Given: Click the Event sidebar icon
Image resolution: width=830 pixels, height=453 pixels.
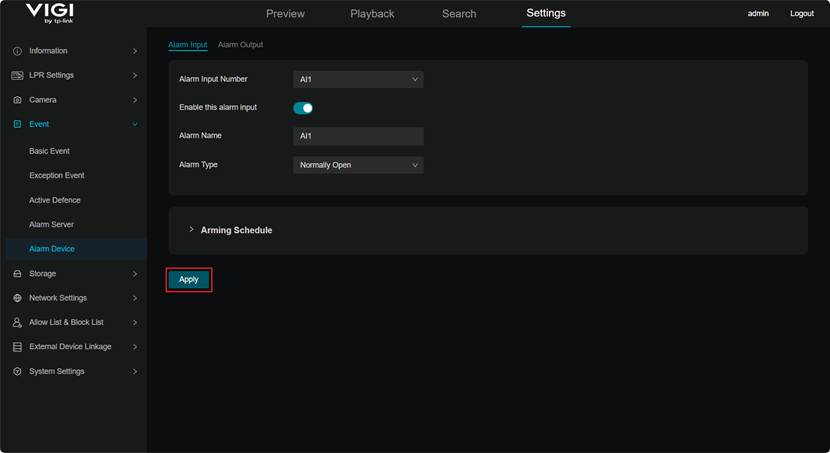Looking at the screenshot, I should click(17, 124).
